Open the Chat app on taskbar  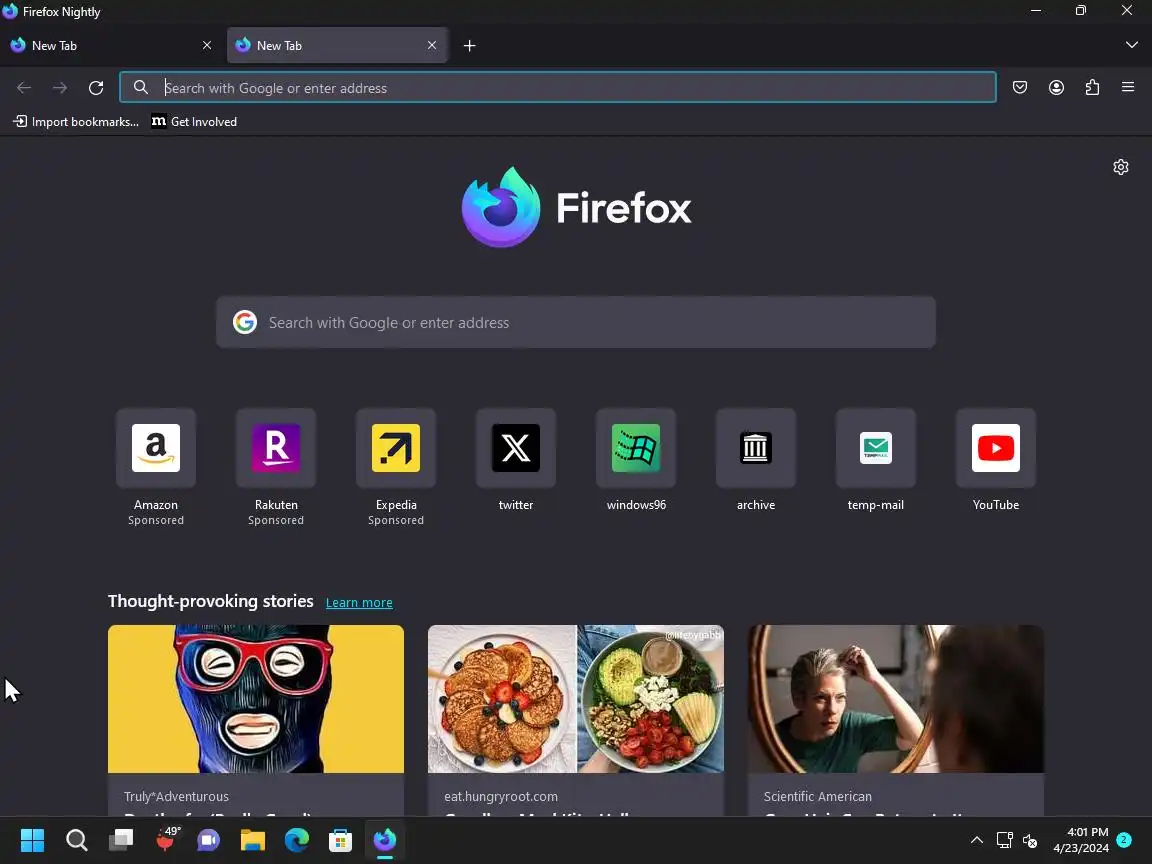pyautogui.click(x=209, y=840)
